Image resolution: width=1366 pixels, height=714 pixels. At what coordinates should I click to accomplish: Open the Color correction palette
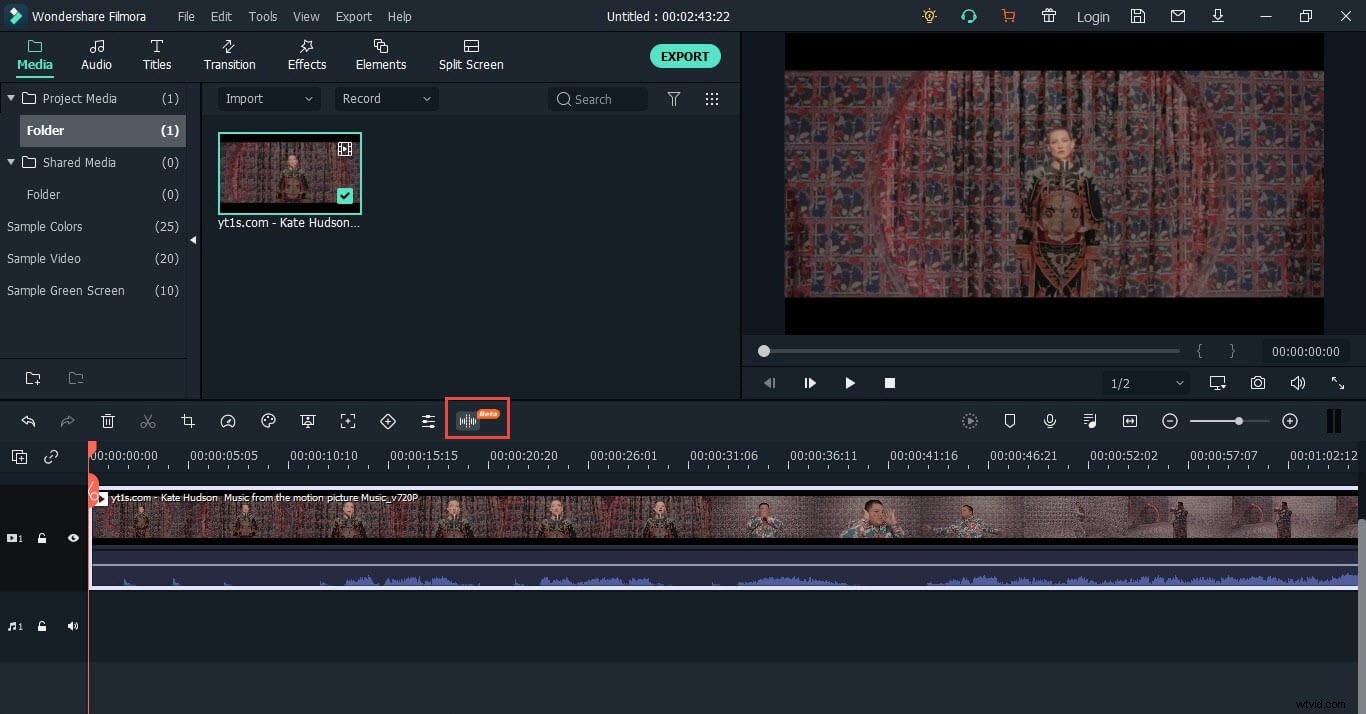tap(268, 421)
